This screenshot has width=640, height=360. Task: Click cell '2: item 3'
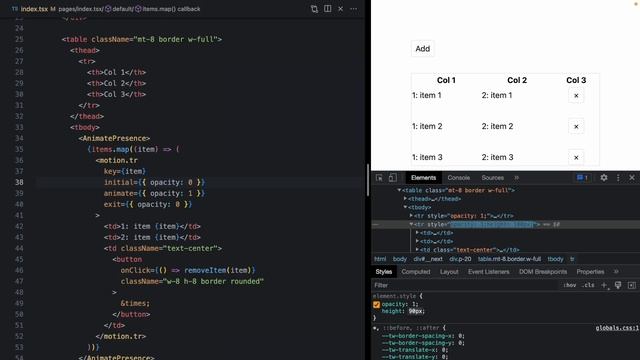[497, 157]
